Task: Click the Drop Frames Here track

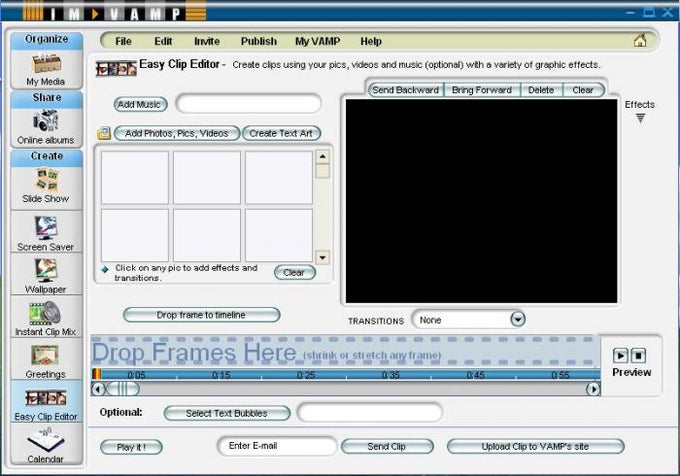Action: pos(345,352)
